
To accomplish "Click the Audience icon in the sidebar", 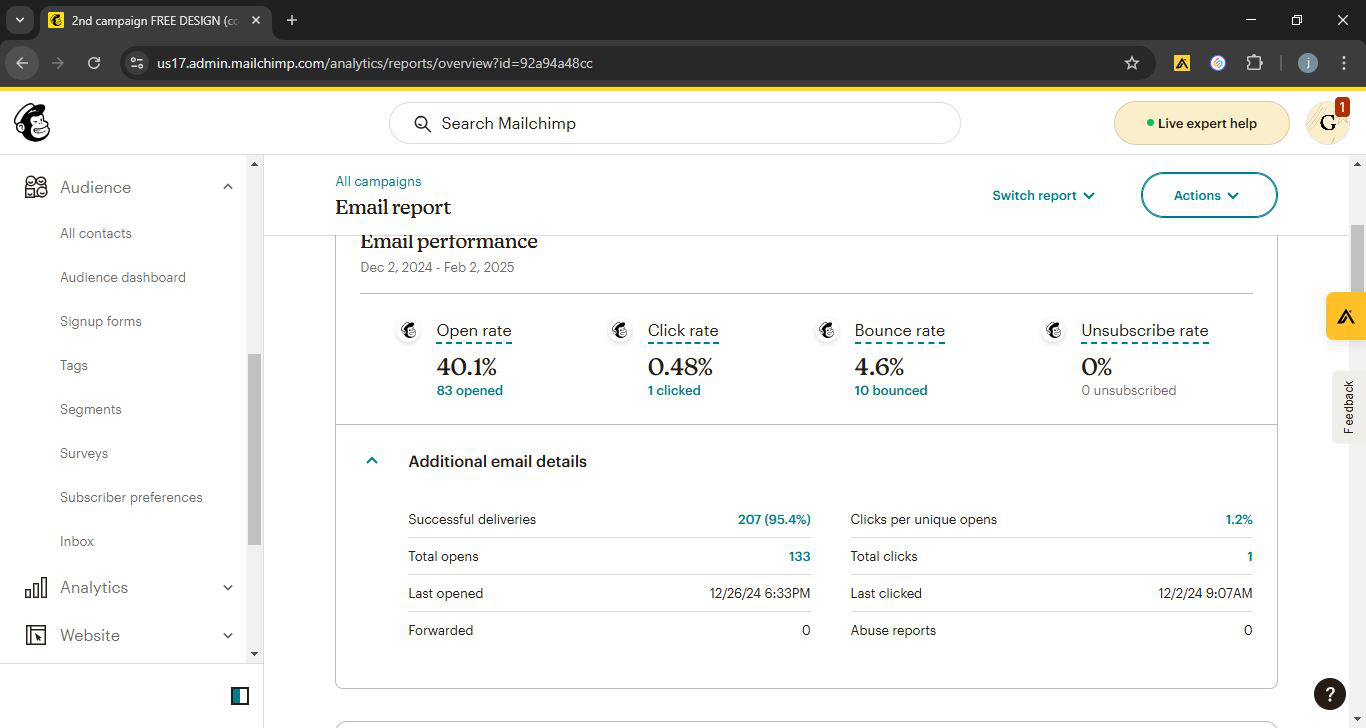I will [36, 187].
